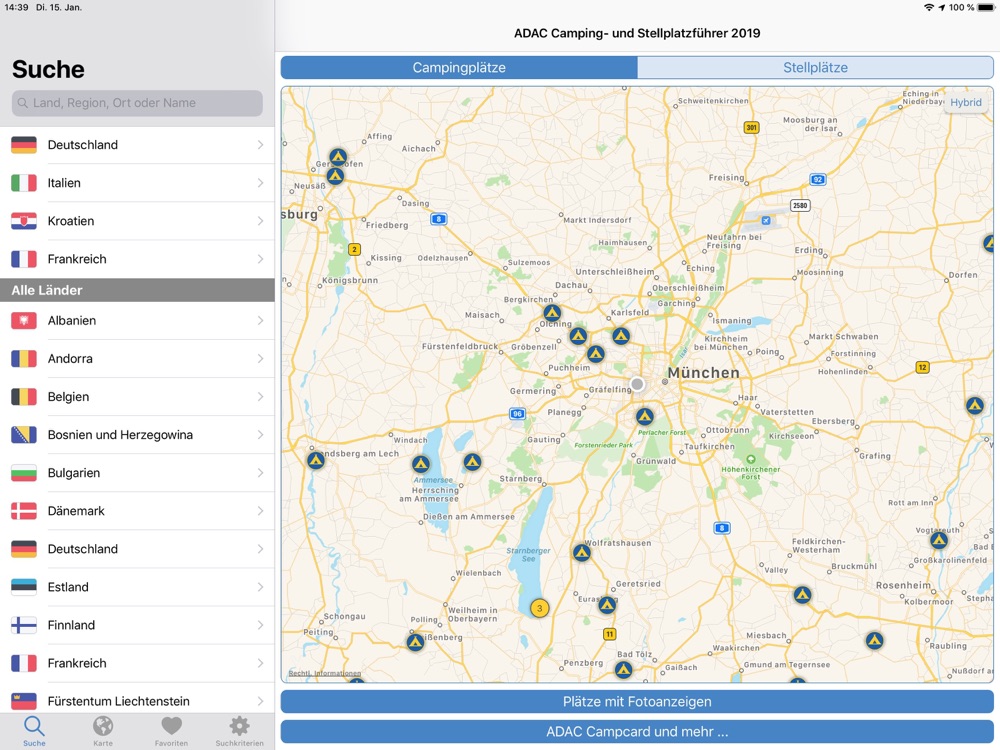Screen dimensions: 1000x750
Task: Select the Estland flag icon
Action: tap(24, 587)
